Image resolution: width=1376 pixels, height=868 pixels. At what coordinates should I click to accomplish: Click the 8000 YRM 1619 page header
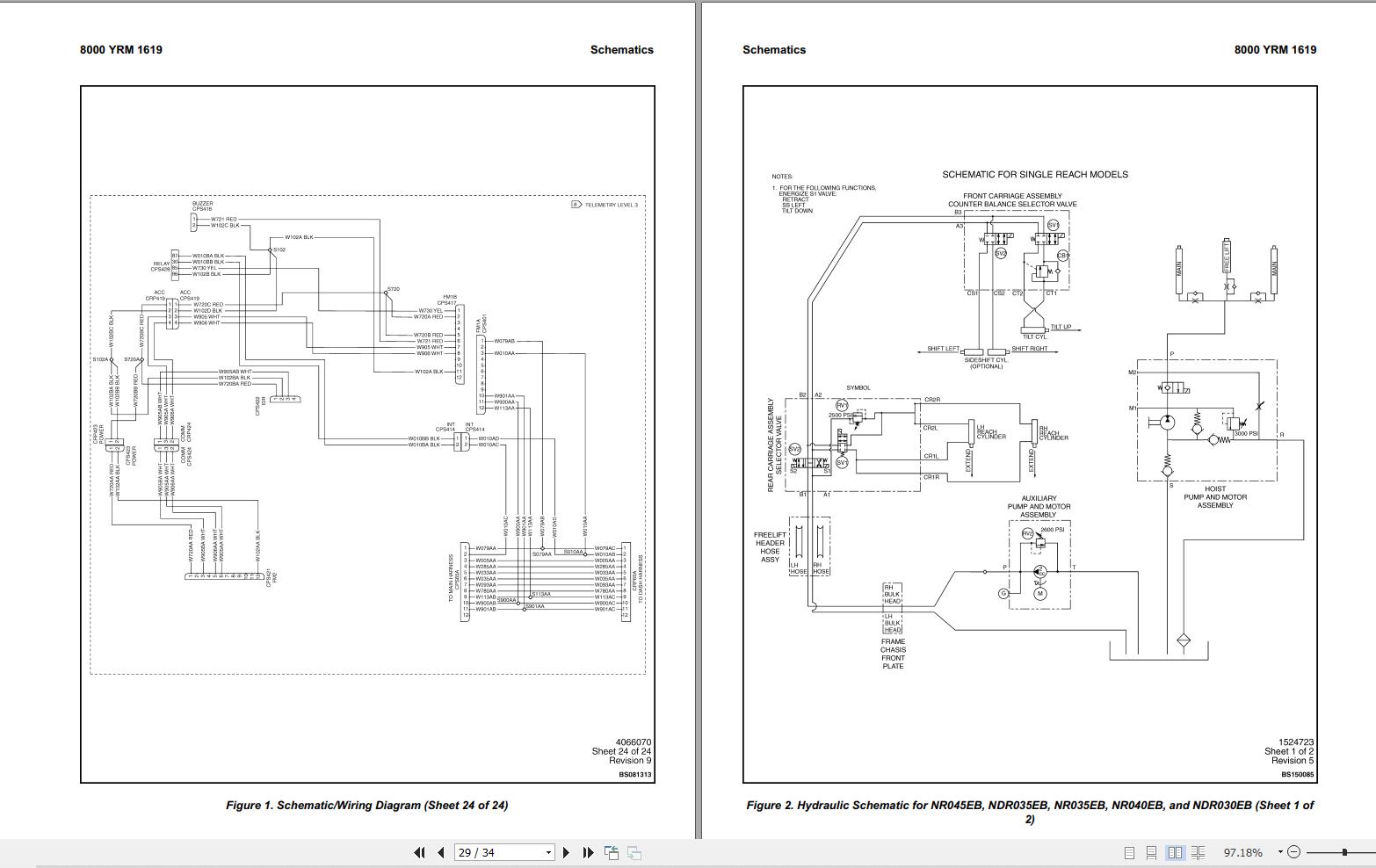(x=120, y=49)
